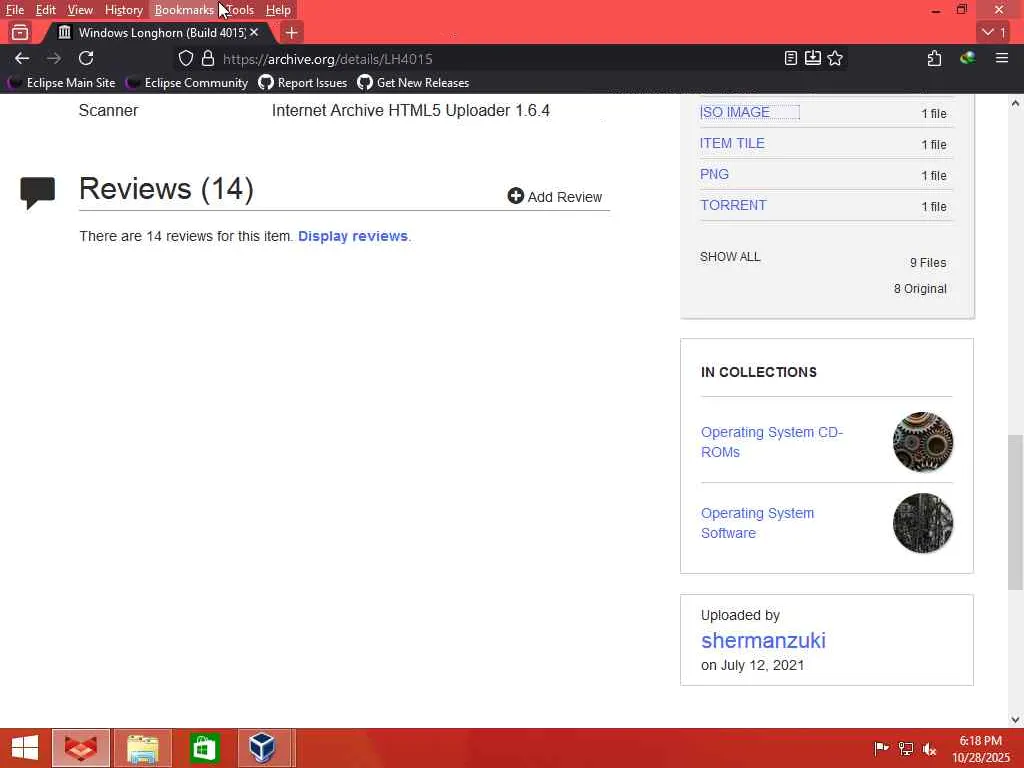Screen dimensions: 1024x768
Task: Open the TORRENT download link
Action: (x=733, y=205)
